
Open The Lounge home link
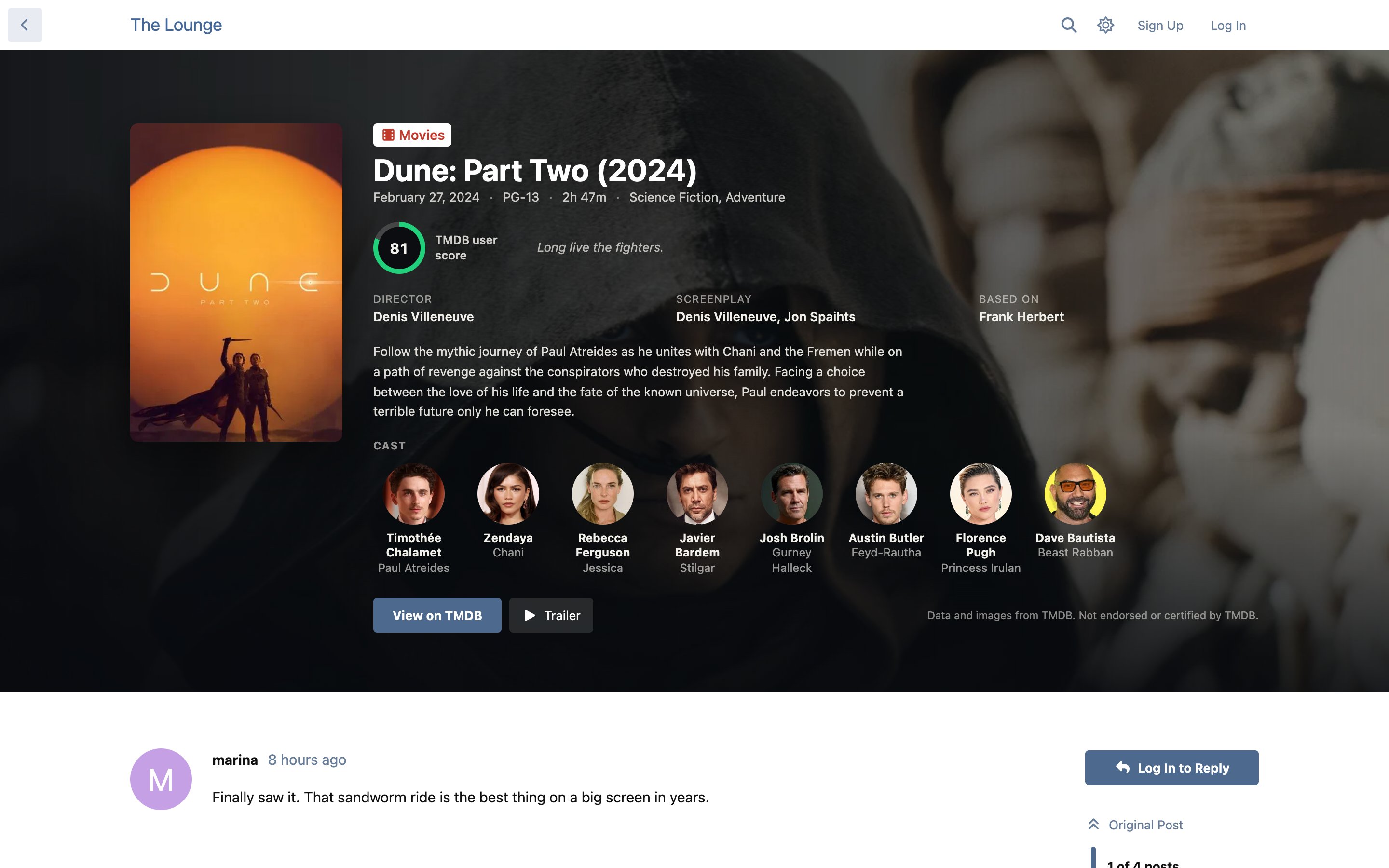(x=176, y=25)
